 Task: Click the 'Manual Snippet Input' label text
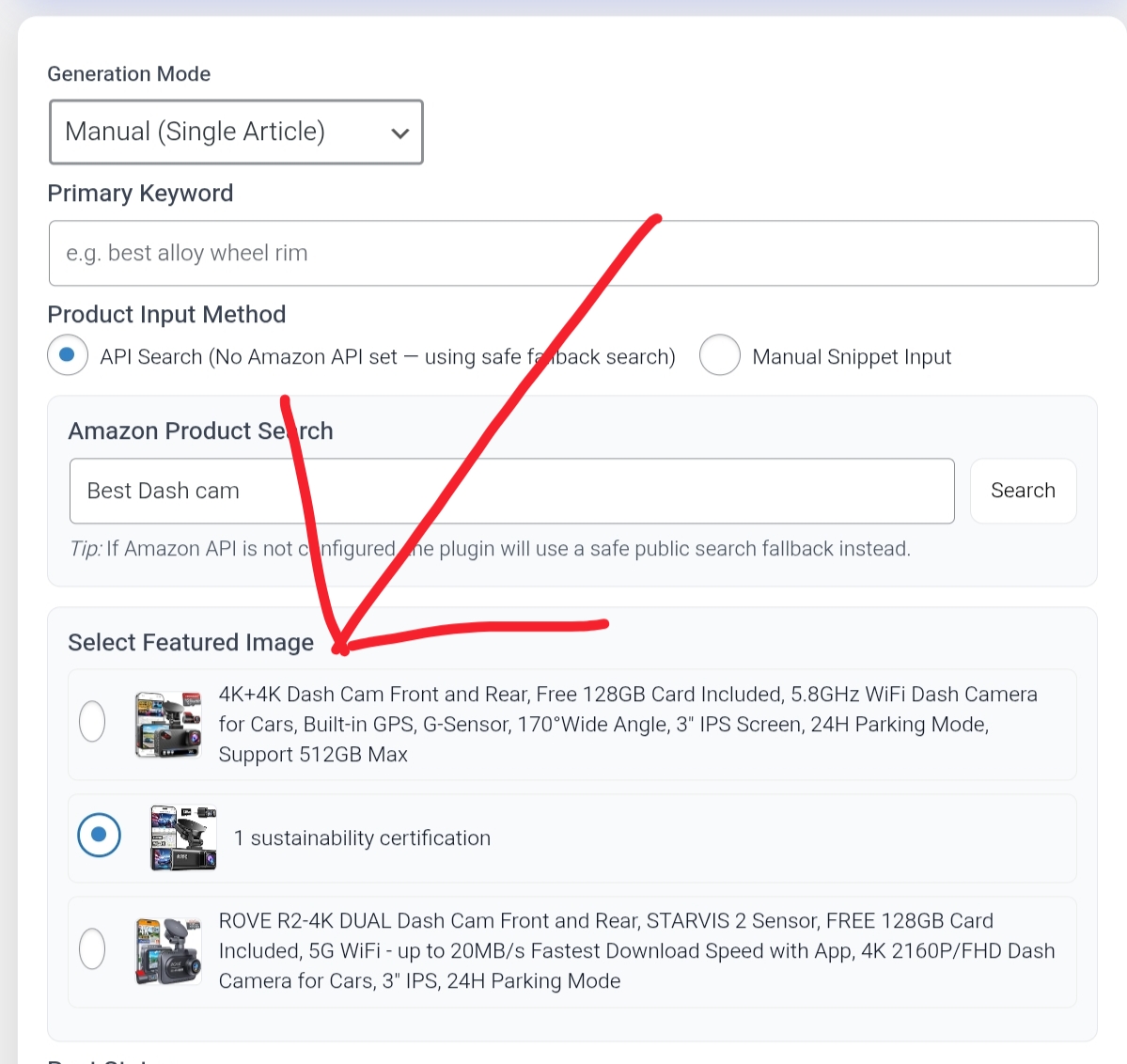pos(852,357)
